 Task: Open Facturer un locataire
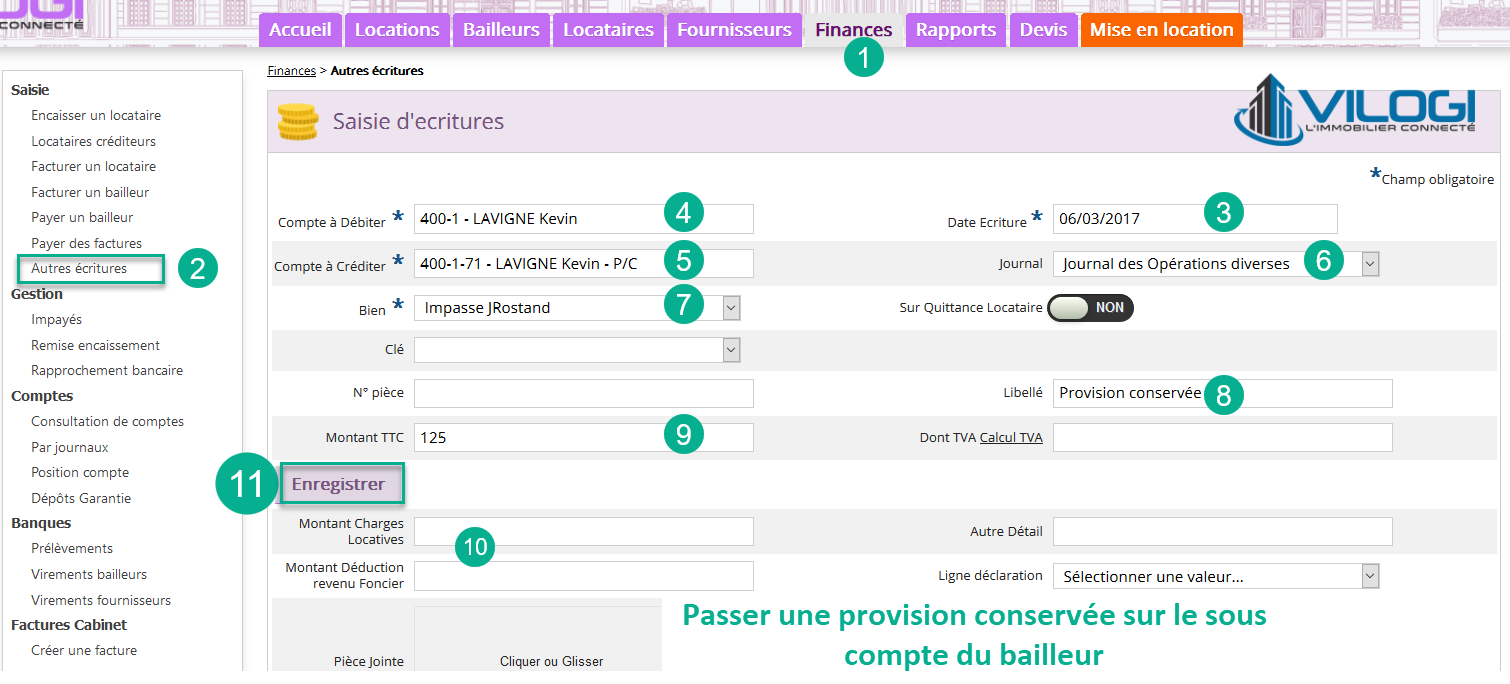(x=93, y=167)
